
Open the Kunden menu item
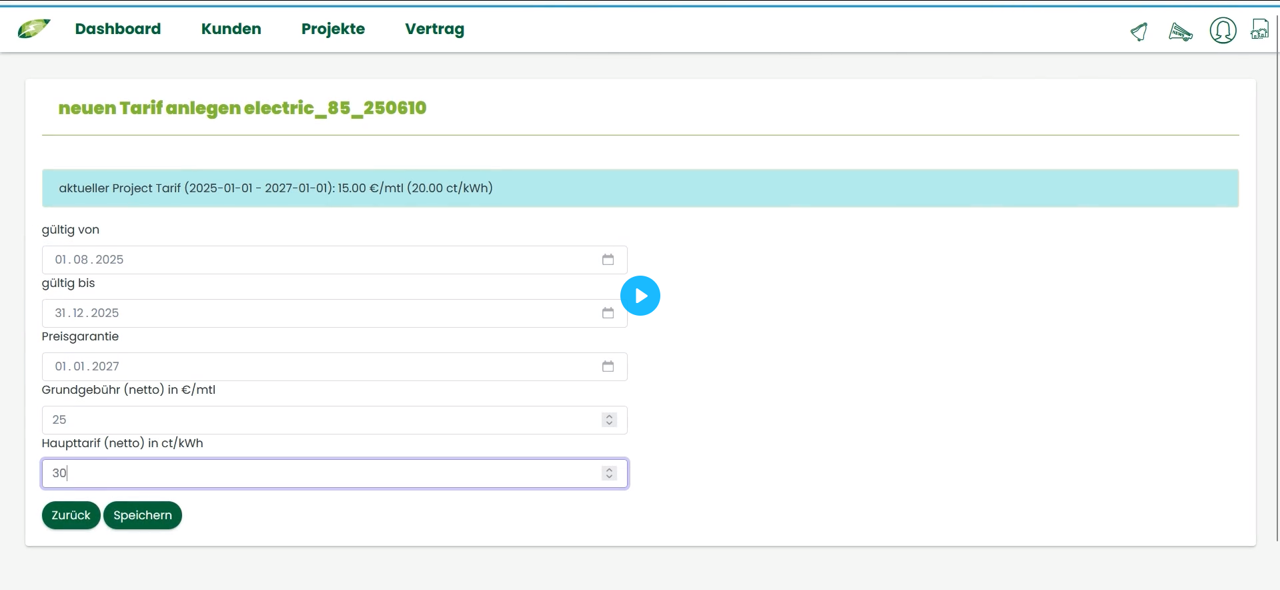tap(231, 29)
